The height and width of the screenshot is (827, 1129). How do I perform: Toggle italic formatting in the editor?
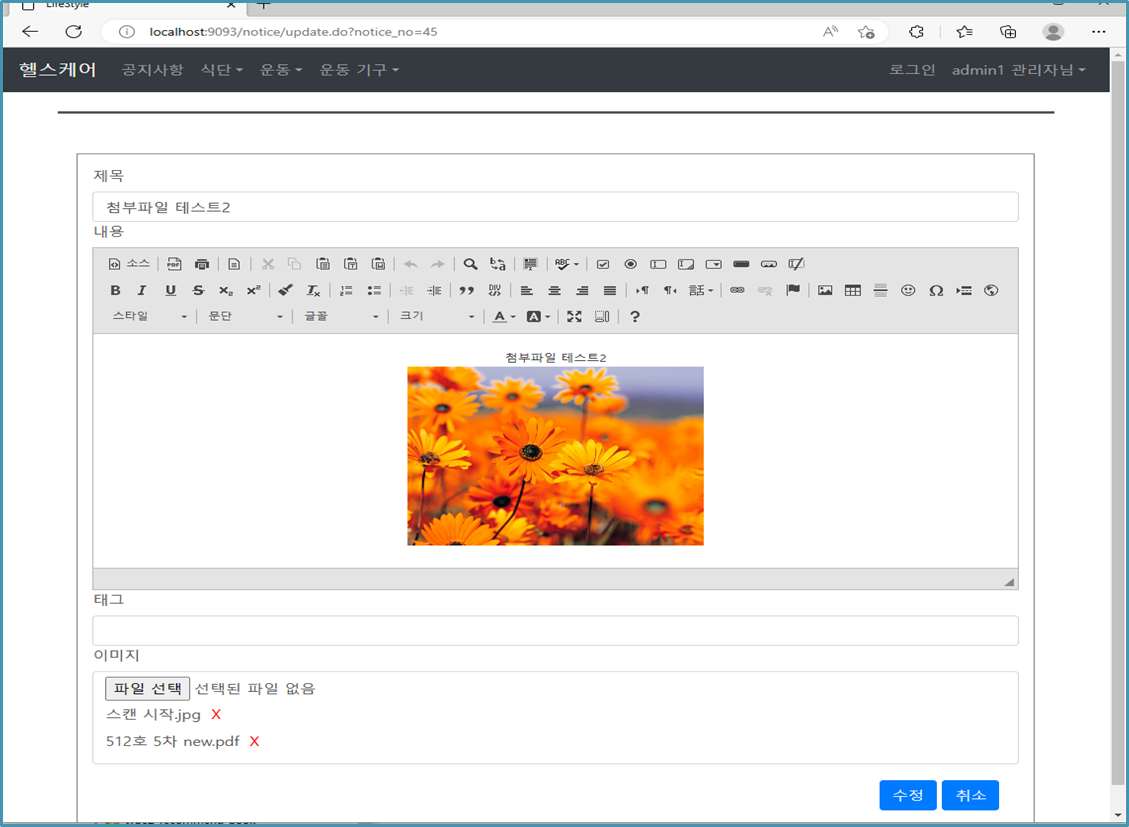(x=142, y=290)
